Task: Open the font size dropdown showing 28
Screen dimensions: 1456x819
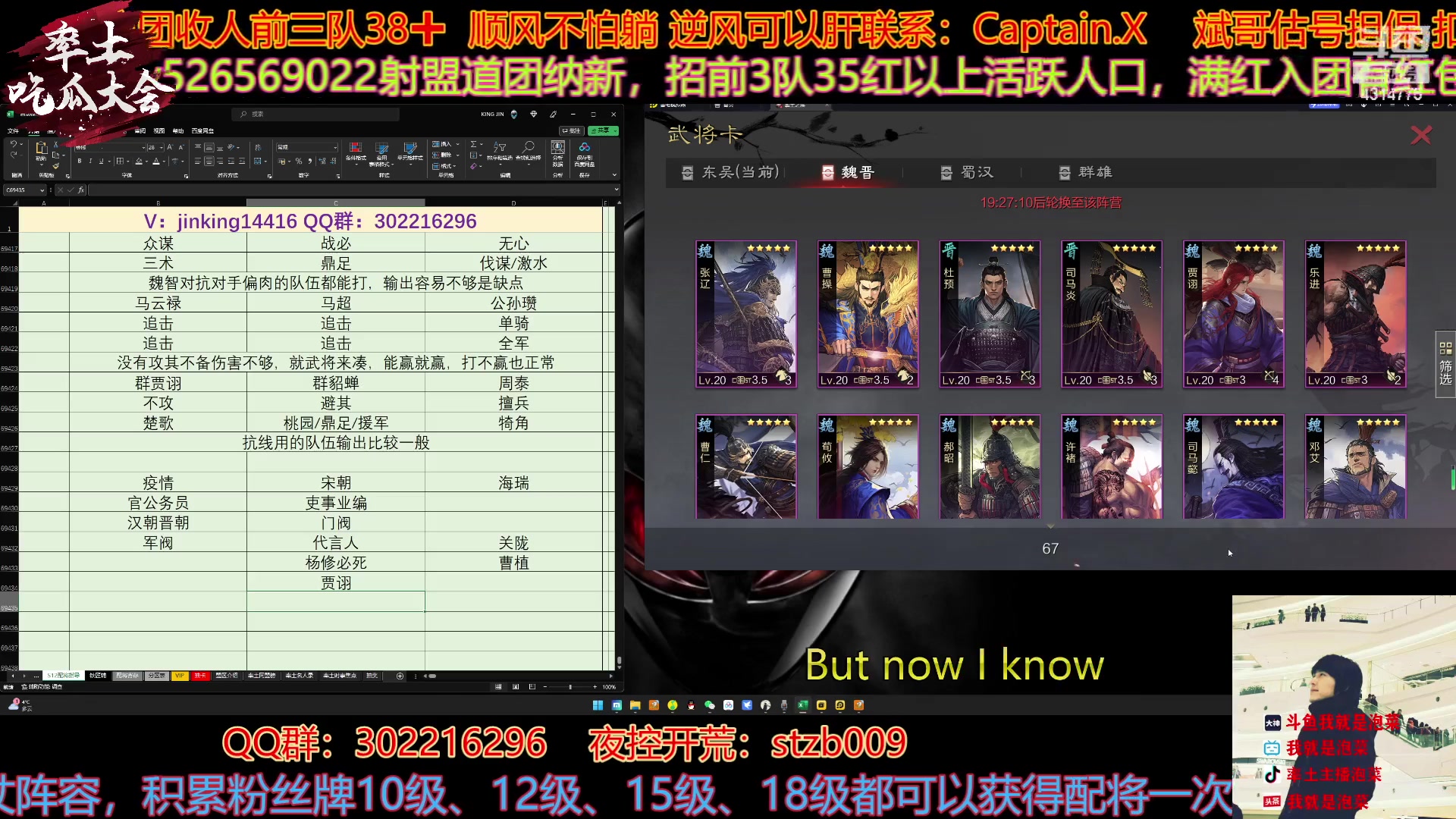Action: pos(161,147)
